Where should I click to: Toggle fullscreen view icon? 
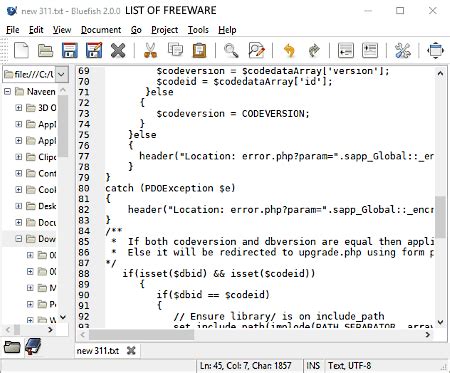435,51
